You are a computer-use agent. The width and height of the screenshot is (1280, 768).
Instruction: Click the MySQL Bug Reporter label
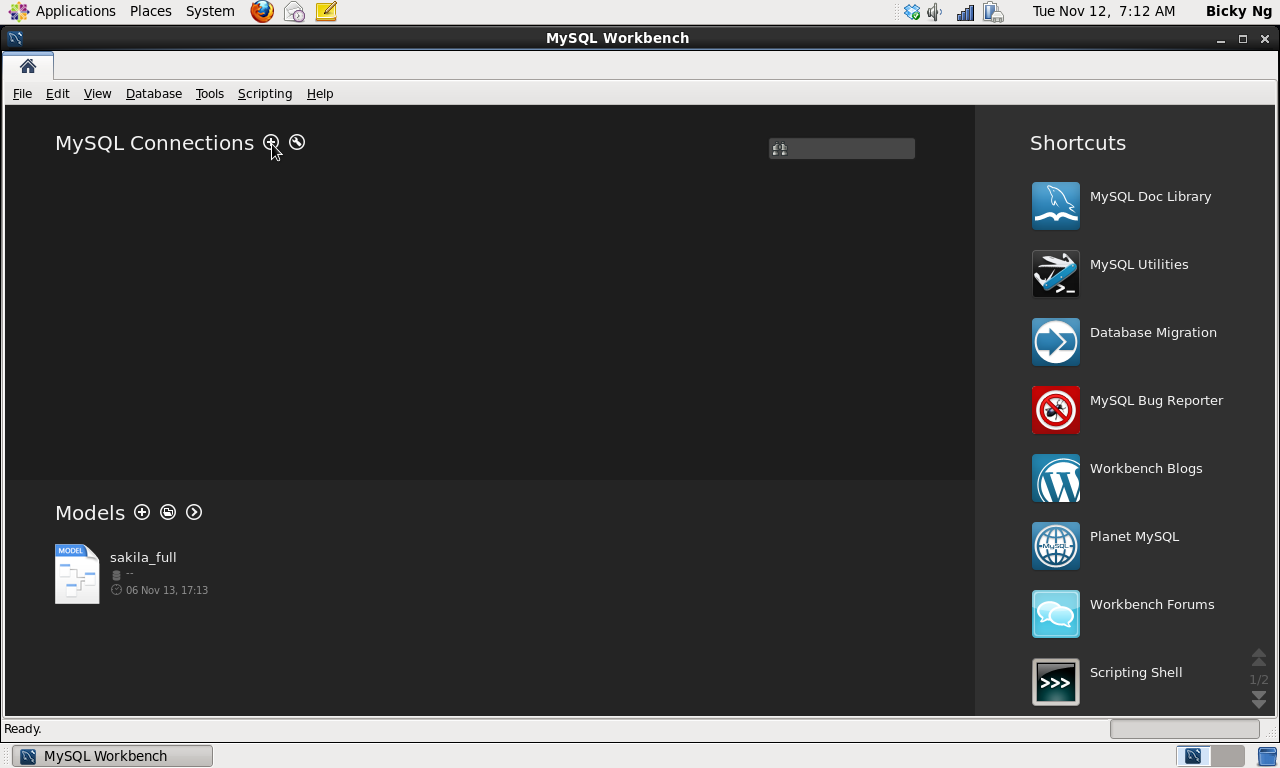point(1156,401)
